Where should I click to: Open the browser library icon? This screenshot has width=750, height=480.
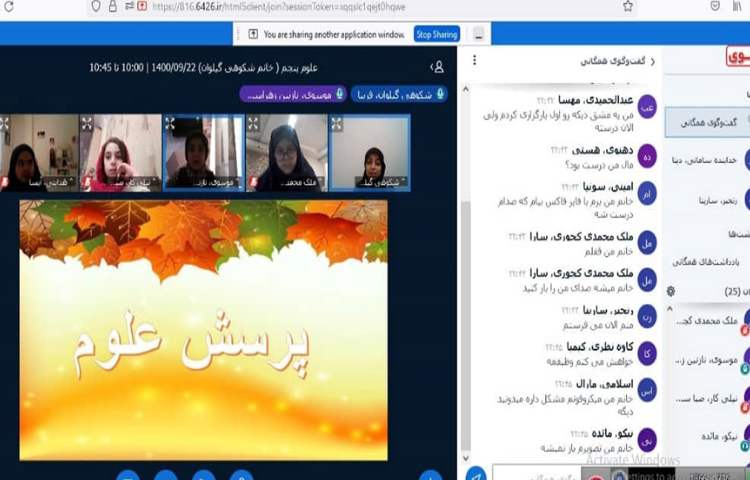[737, 6]
